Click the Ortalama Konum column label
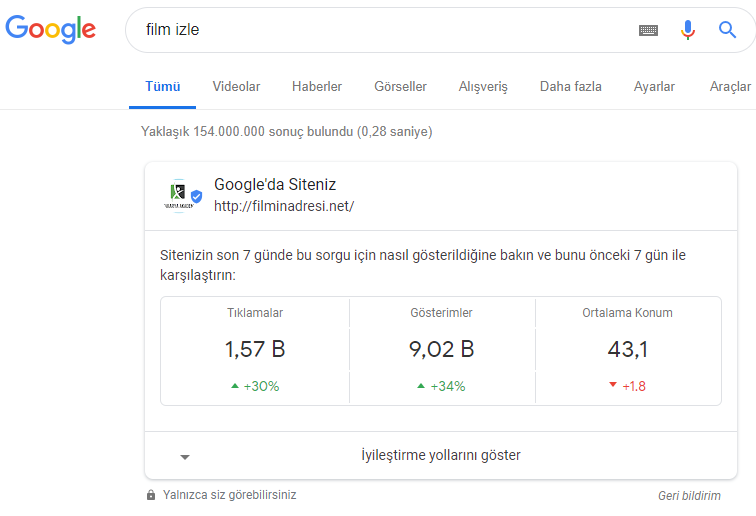Image resolution: width=756 pixels, height=516 pixels. pos(627,313)
